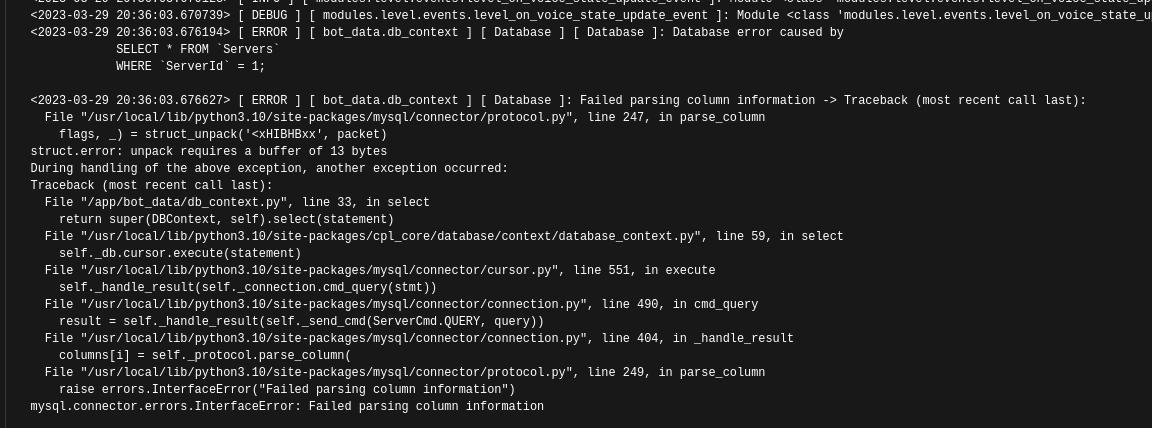
Task: Click the "struct.error: unpack requires a buffer" line
Action: (x=208, y=151)
